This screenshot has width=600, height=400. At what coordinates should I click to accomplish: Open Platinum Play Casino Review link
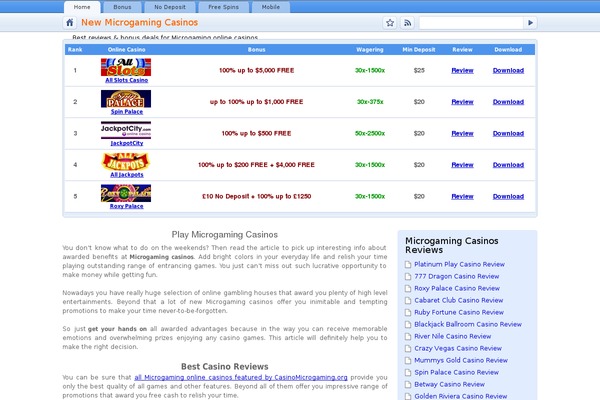(459, 264)
